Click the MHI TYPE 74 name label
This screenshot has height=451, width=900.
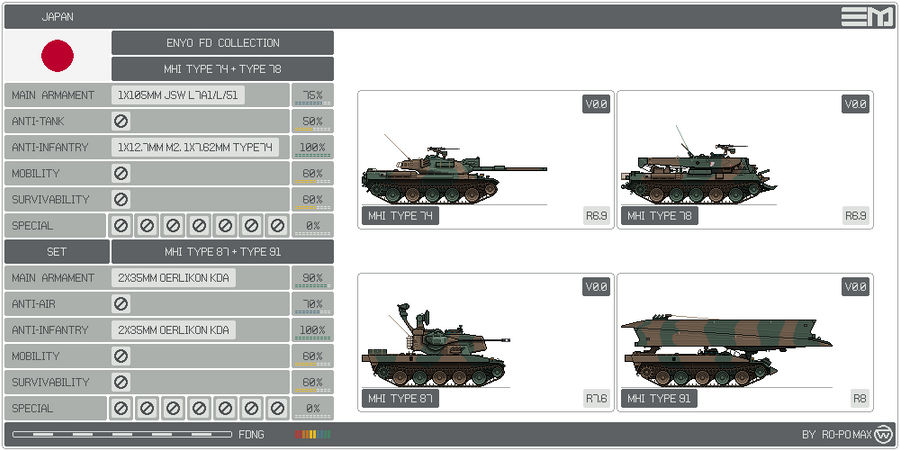pyautogui.click(x=400, y=216)
